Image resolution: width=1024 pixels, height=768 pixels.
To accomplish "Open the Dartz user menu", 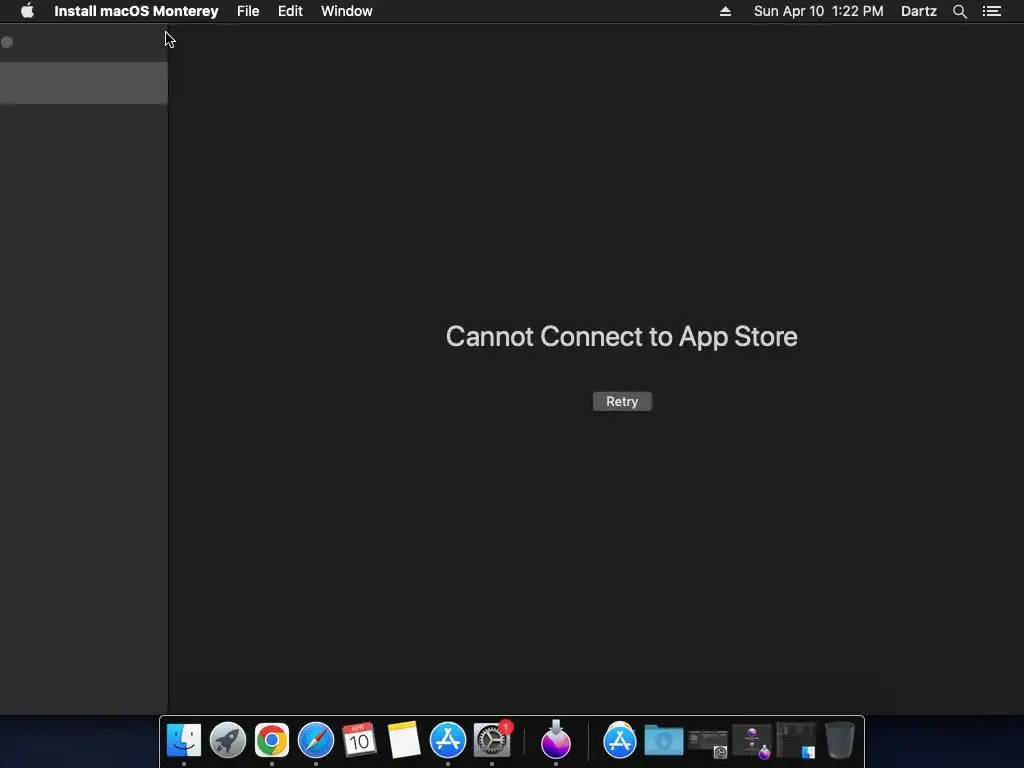I will (919, 11).
